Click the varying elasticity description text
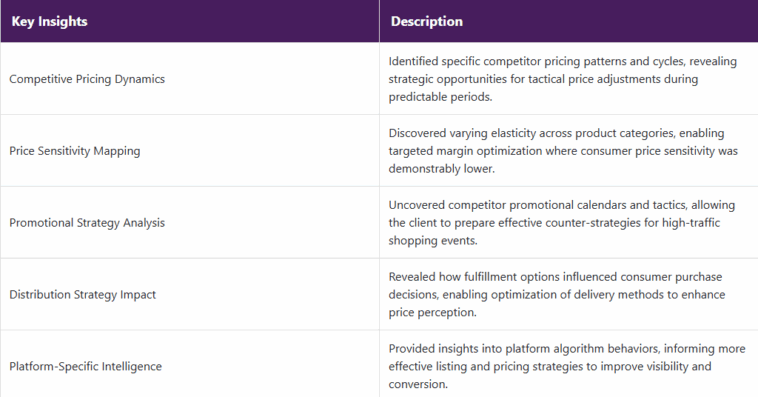Screen dimensions: 758x397 point(563,151)
